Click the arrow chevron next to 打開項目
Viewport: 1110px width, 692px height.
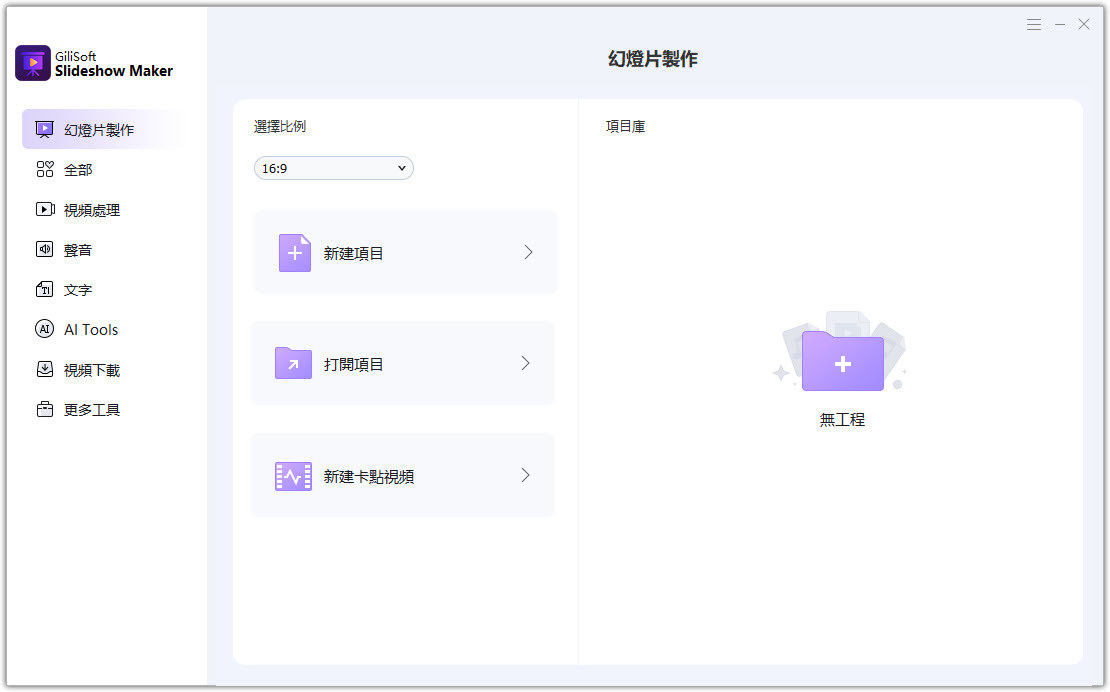(x=525, y=364)
